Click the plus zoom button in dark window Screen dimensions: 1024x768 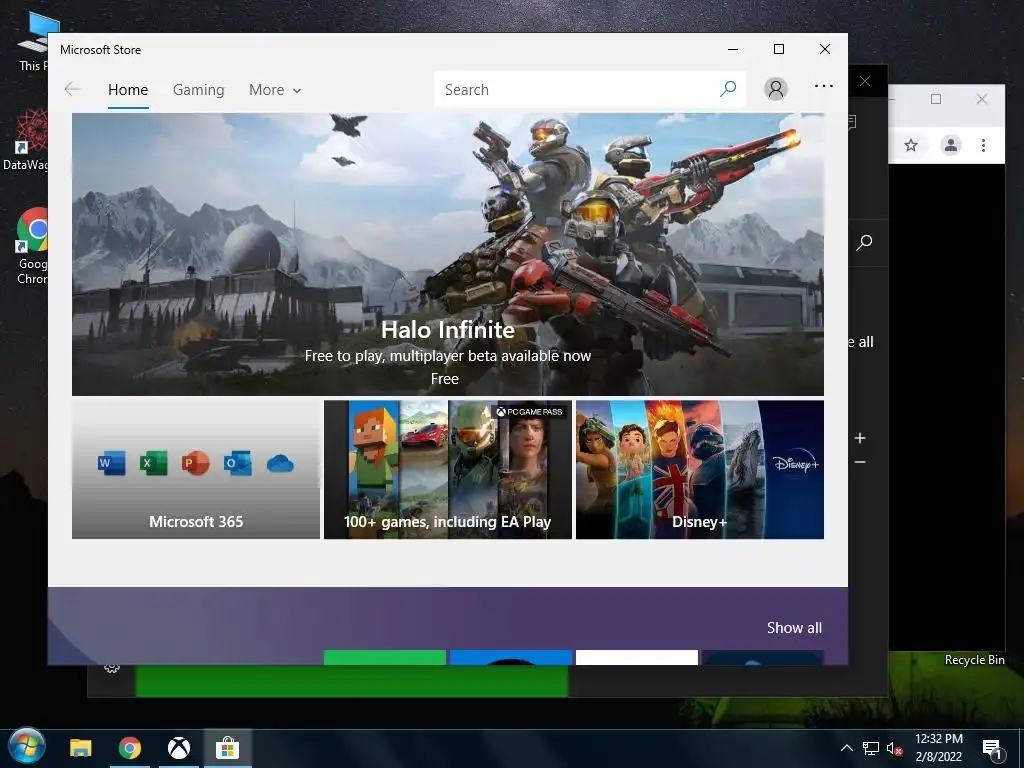(860, 438)
